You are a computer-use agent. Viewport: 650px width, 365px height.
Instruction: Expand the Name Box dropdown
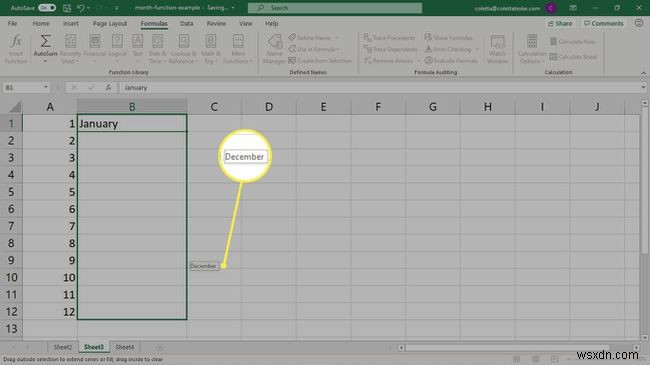click(x=46, y=88)
